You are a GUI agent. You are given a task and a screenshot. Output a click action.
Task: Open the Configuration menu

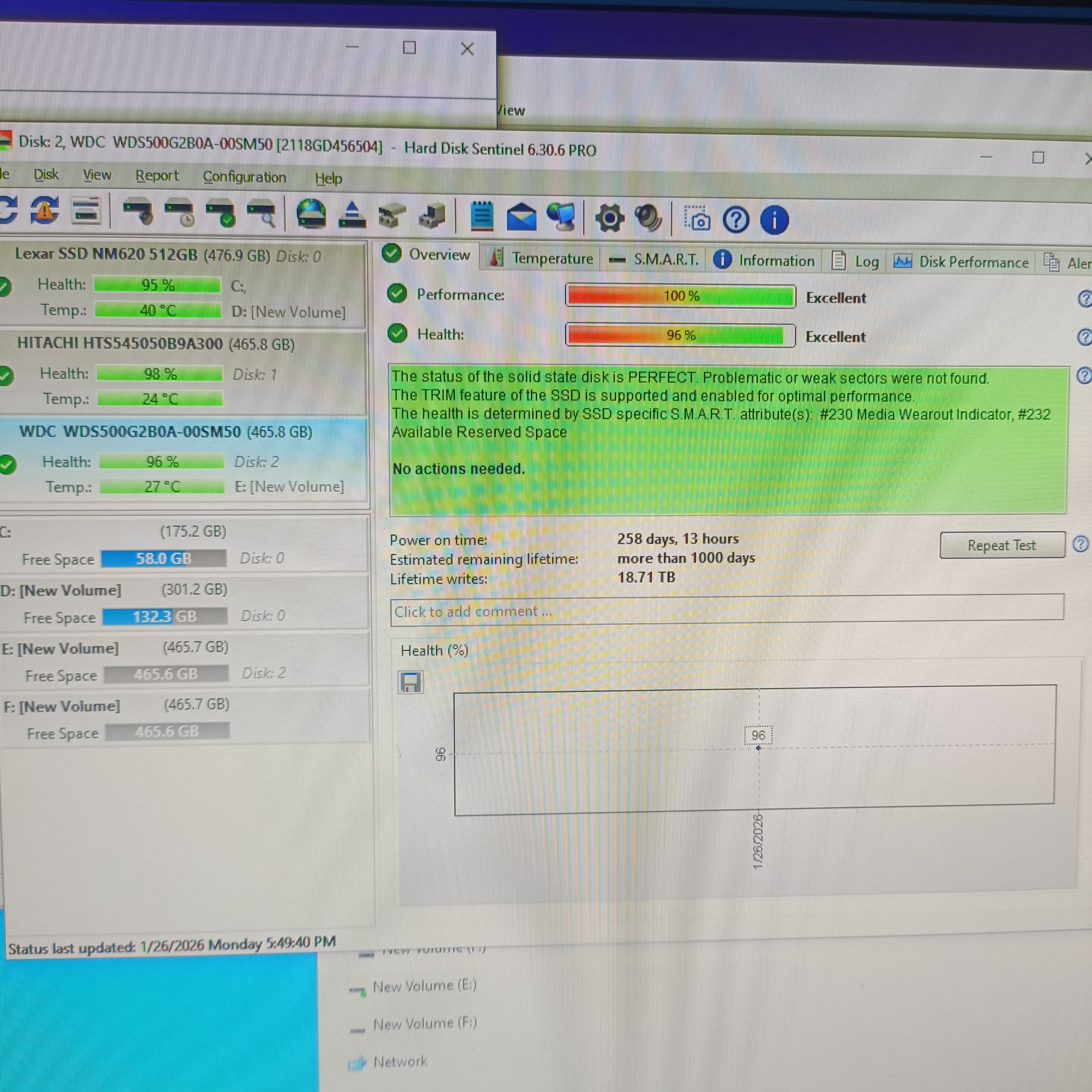click(244, 177)
